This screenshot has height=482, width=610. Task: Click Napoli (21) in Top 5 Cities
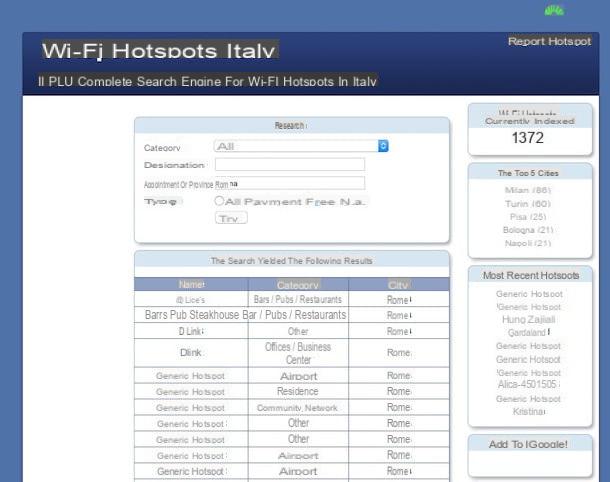[528, 243]
